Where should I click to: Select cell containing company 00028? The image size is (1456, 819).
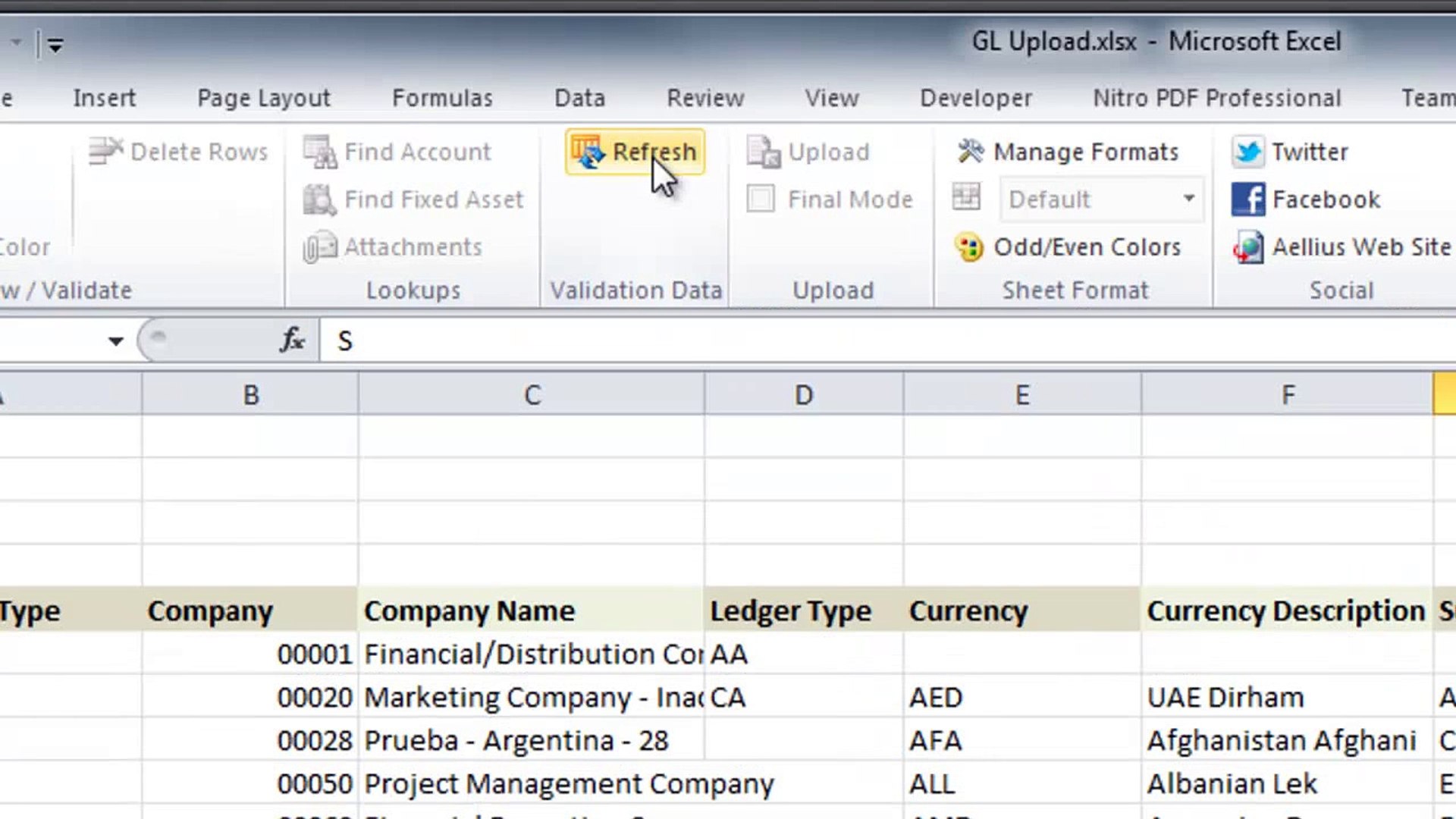point(250,740)
